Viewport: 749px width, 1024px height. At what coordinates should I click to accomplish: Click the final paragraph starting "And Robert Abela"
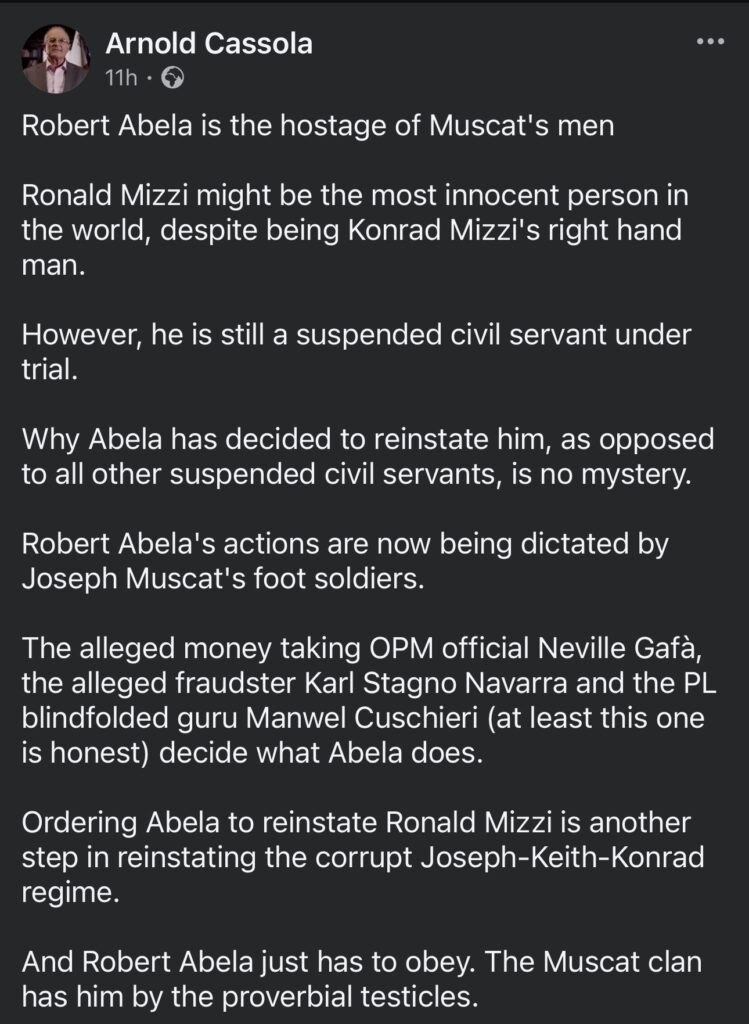[362, 979]
